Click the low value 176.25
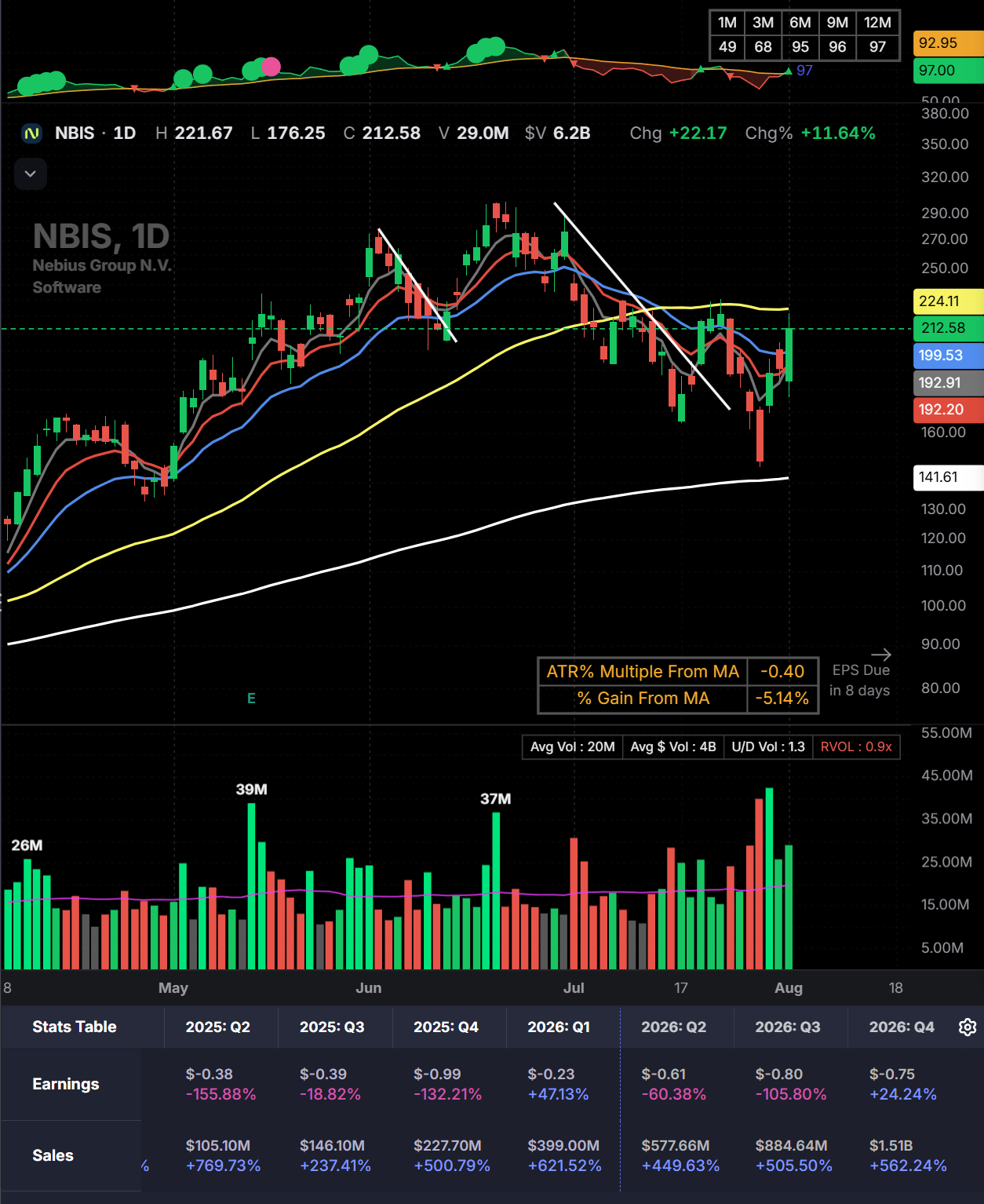 pos(296,133)
